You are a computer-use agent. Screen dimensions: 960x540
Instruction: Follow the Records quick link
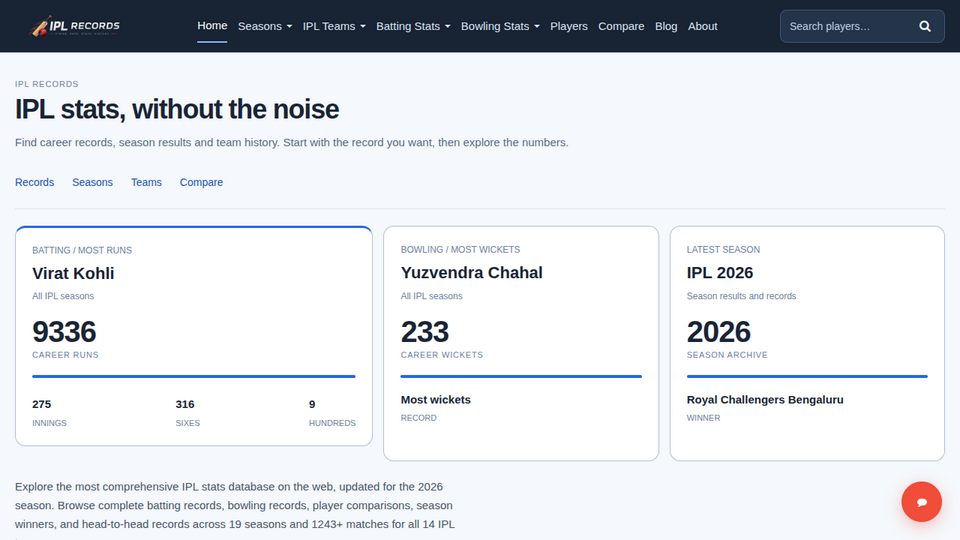coord(34,182)
